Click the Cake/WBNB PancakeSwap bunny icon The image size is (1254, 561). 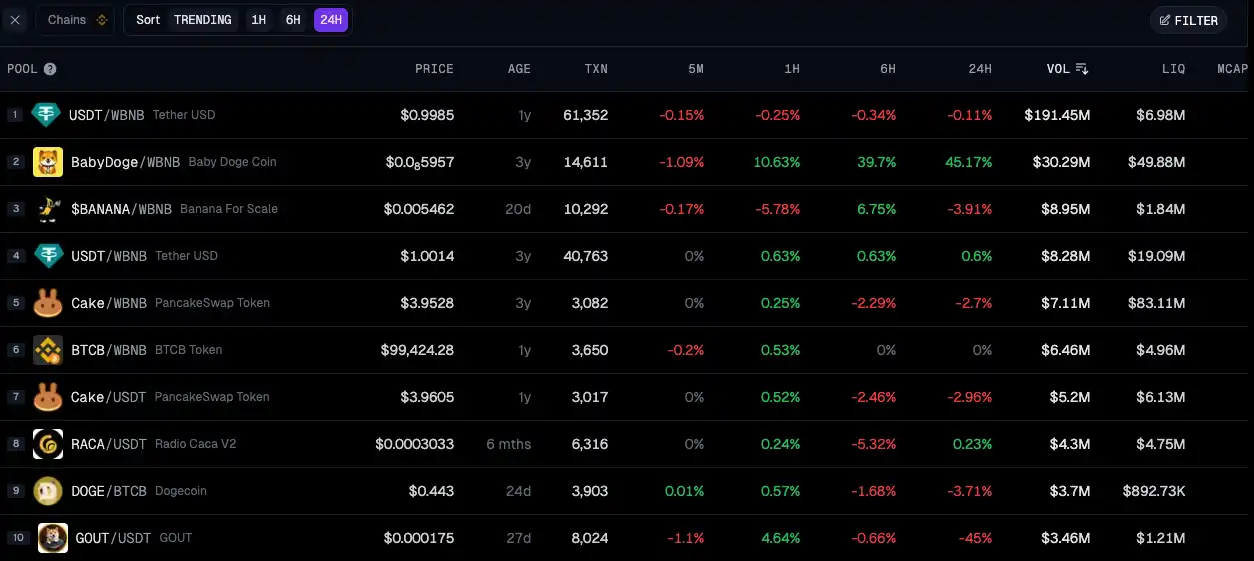[x=48, y=303]
